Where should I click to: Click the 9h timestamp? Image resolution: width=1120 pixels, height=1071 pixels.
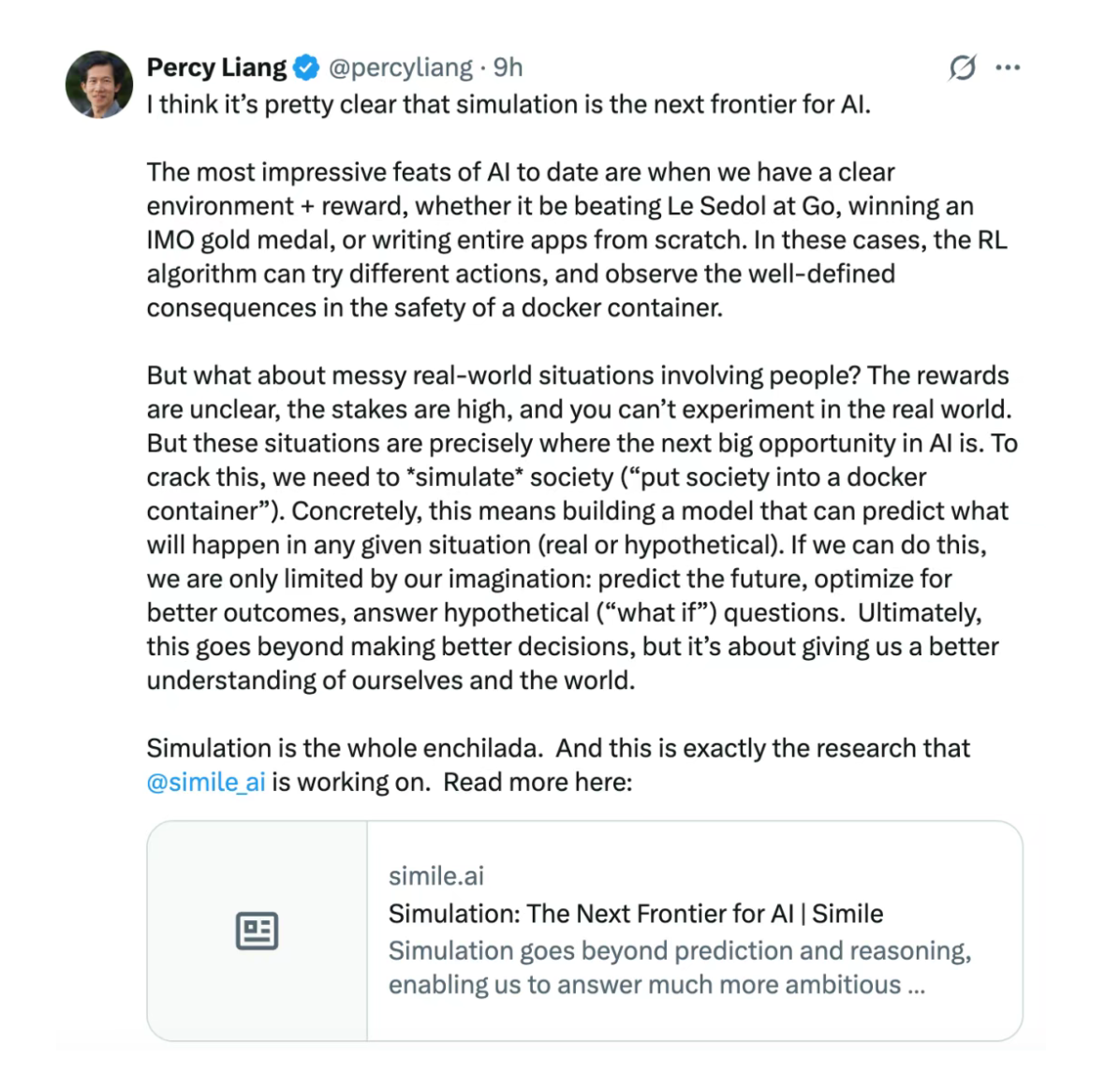[508, 68]
